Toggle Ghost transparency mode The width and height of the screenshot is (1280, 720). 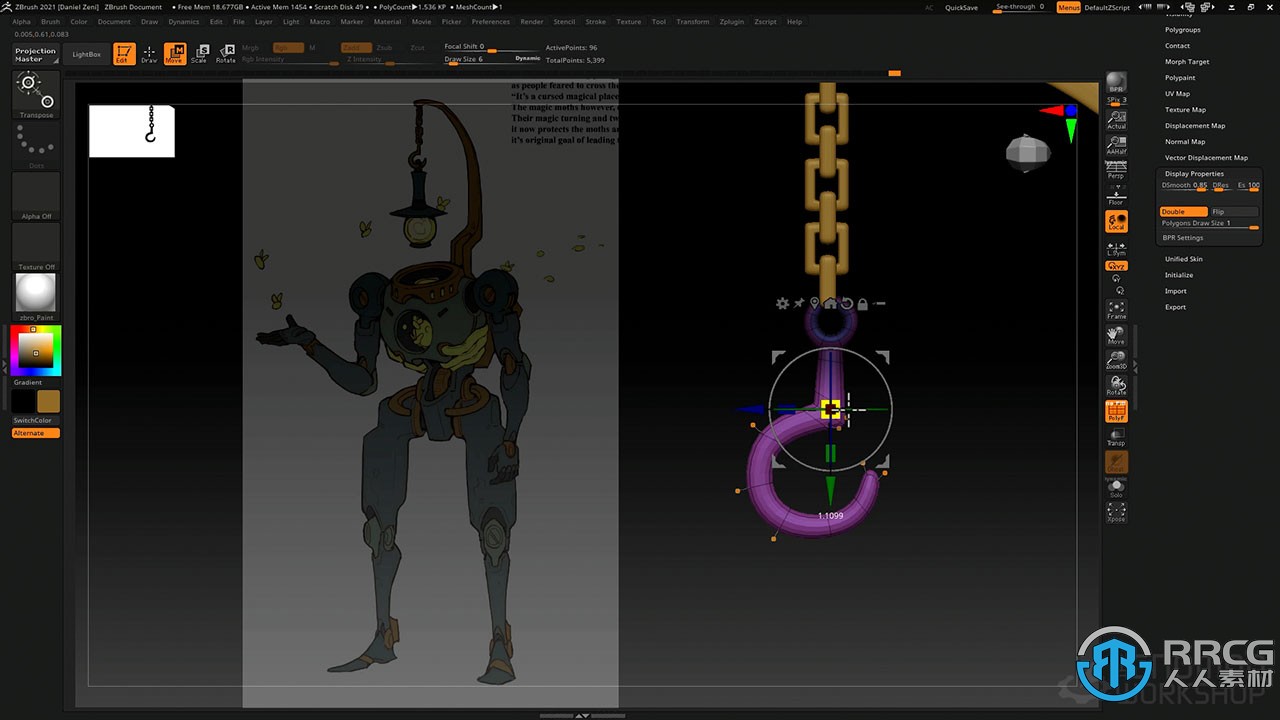click(1116, 462)
